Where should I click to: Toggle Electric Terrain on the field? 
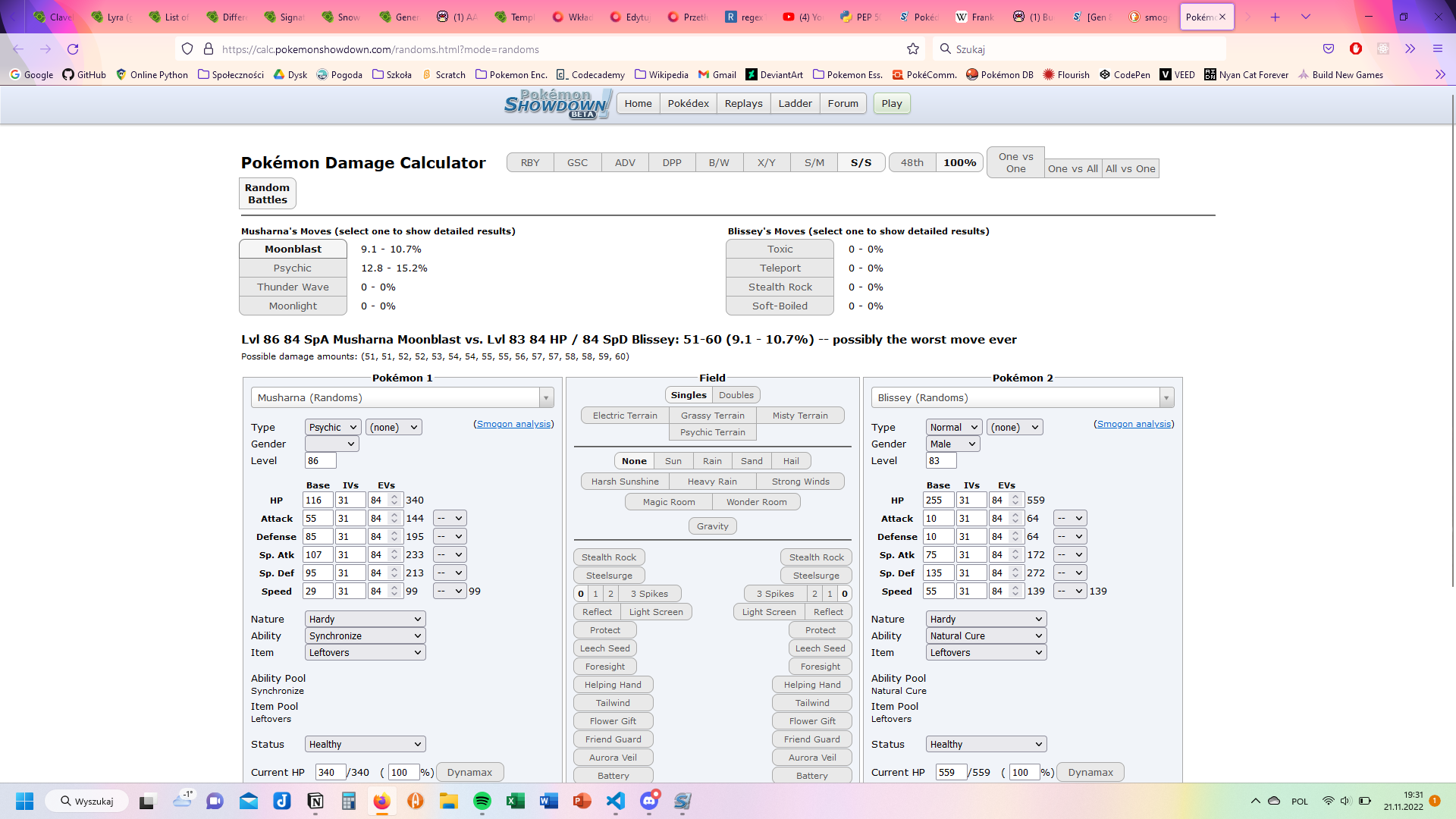(x=625, y=416)
